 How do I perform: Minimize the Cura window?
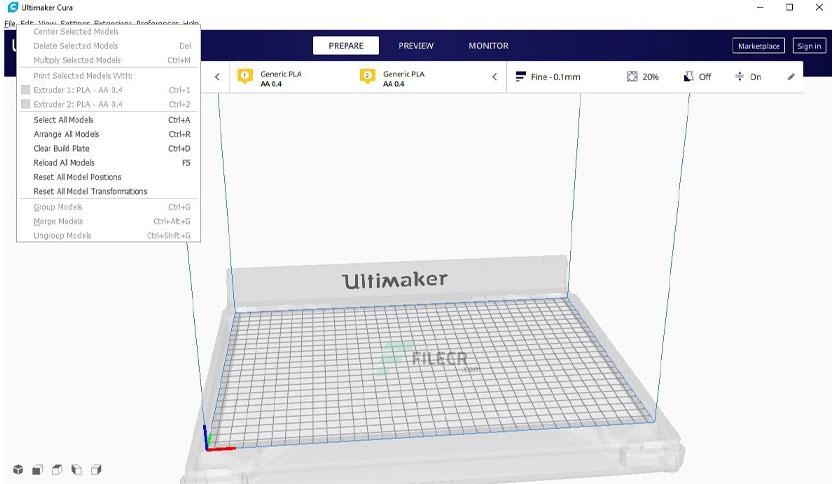pos(760,7)
